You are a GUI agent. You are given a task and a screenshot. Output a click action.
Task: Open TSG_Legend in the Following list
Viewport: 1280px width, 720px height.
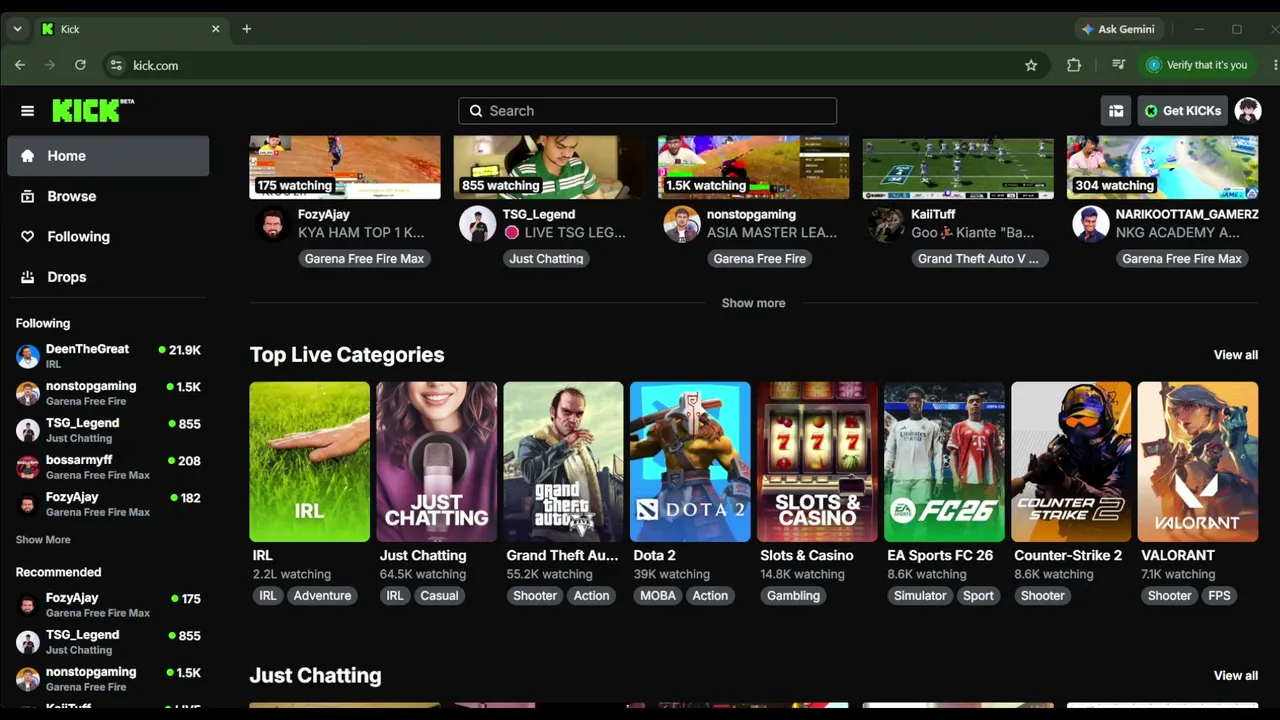coord(108,430)
